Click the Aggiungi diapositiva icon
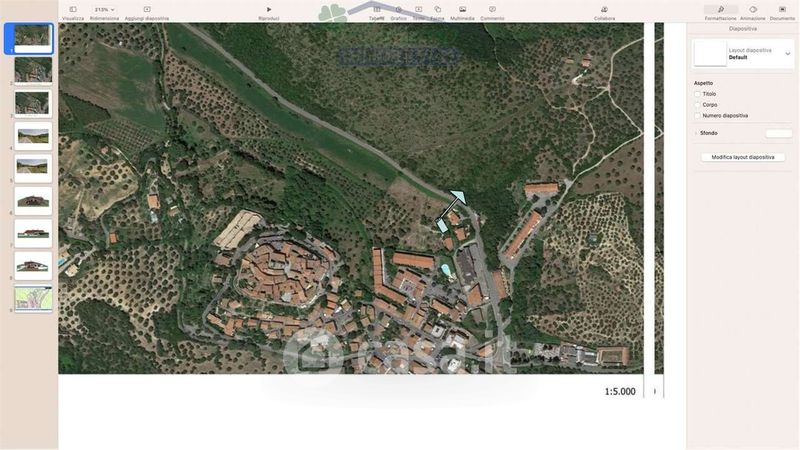 [x=147, y=9]
